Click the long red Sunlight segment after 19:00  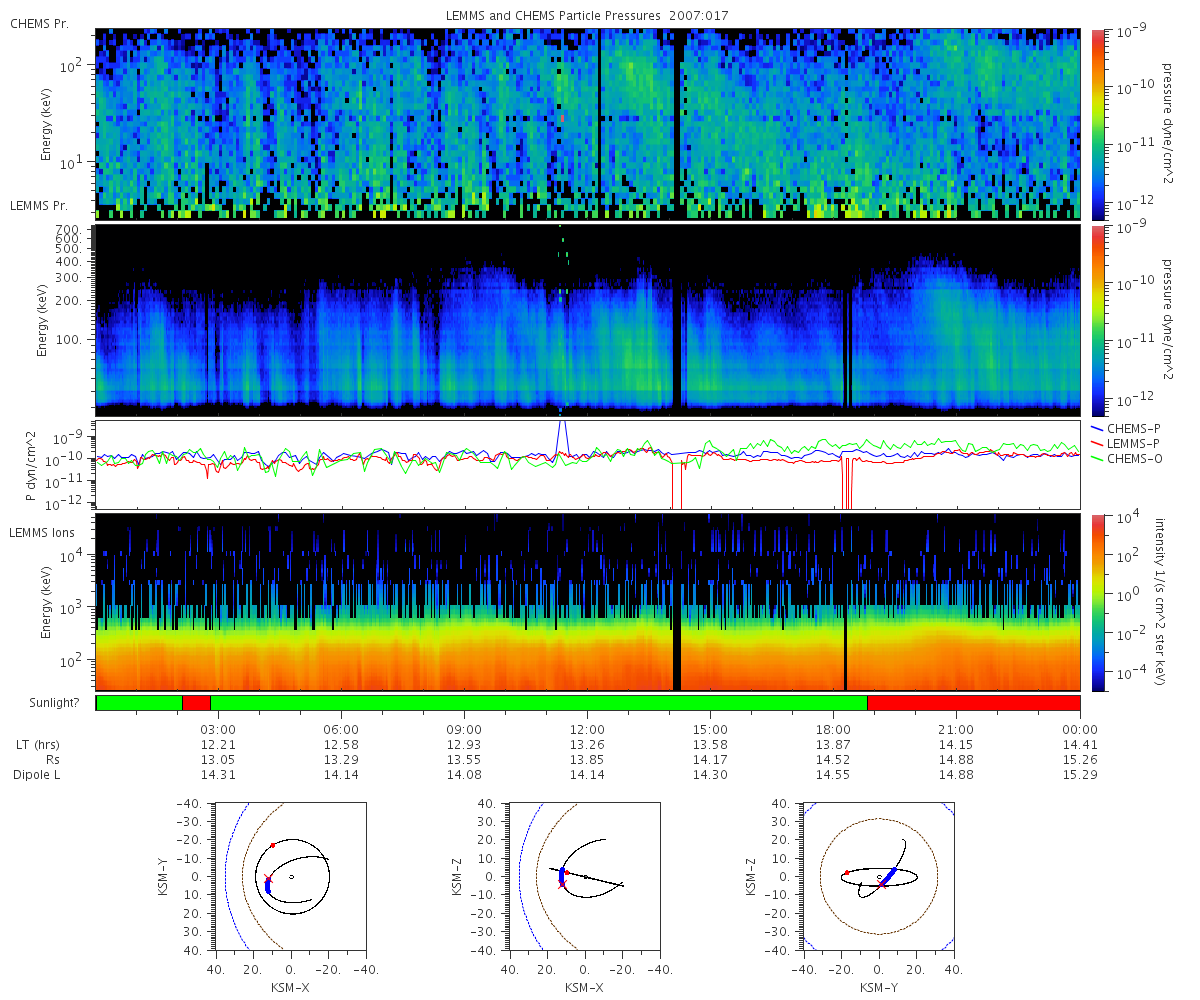pyautogui.click(x=973, y=703)
